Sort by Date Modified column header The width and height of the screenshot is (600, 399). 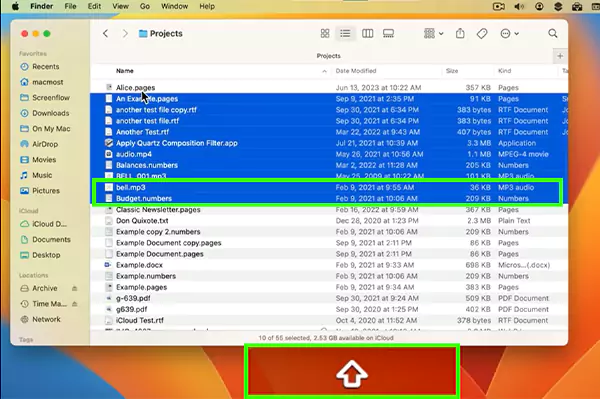[356, 71]
